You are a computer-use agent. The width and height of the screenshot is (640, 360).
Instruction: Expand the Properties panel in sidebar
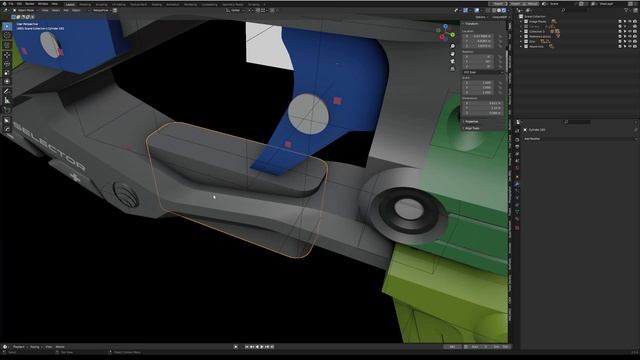pyautogui.click(x=471, y=122)
